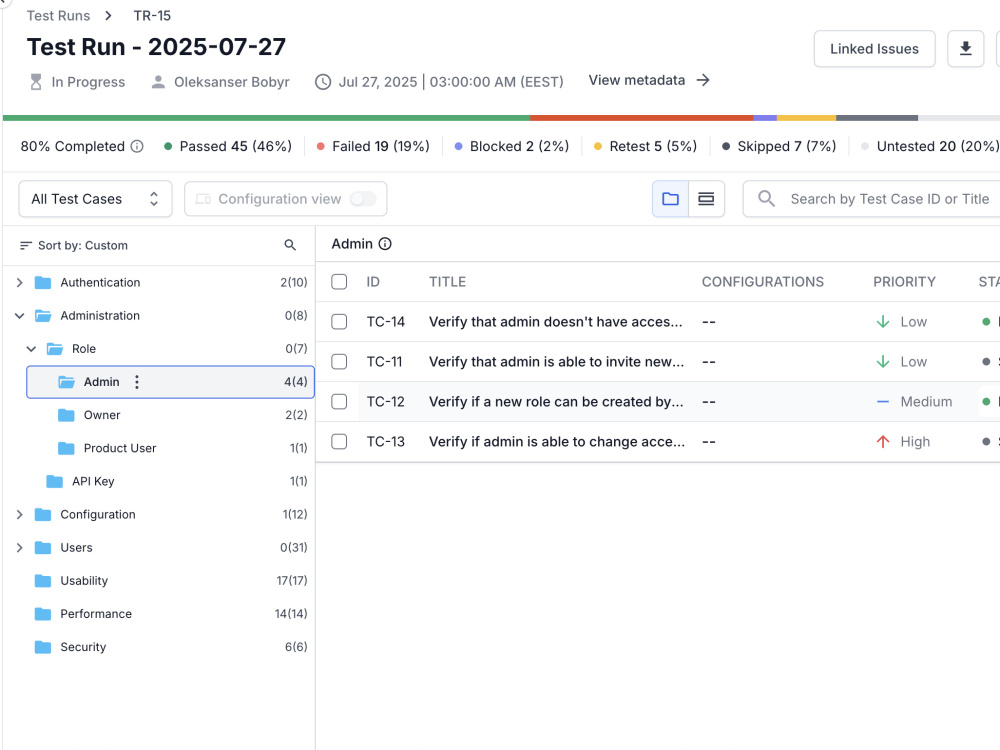Click View metadata link
The height and width of the screenshot is (750, 1000).
[x=649, y=80]
